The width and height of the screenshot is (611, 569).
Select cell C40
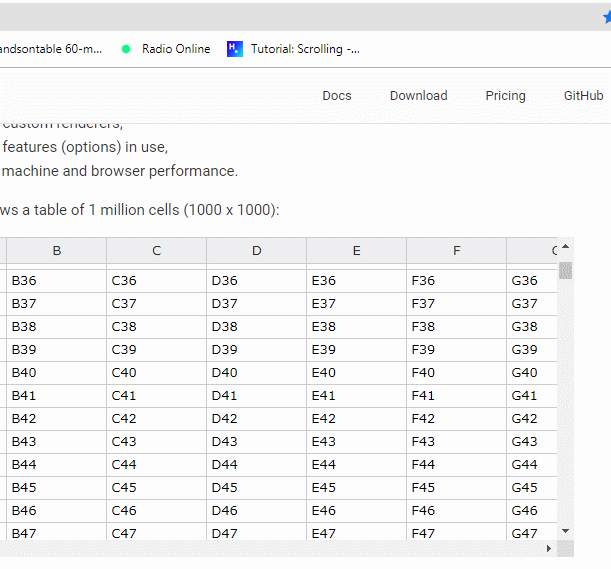pos(157,373)
